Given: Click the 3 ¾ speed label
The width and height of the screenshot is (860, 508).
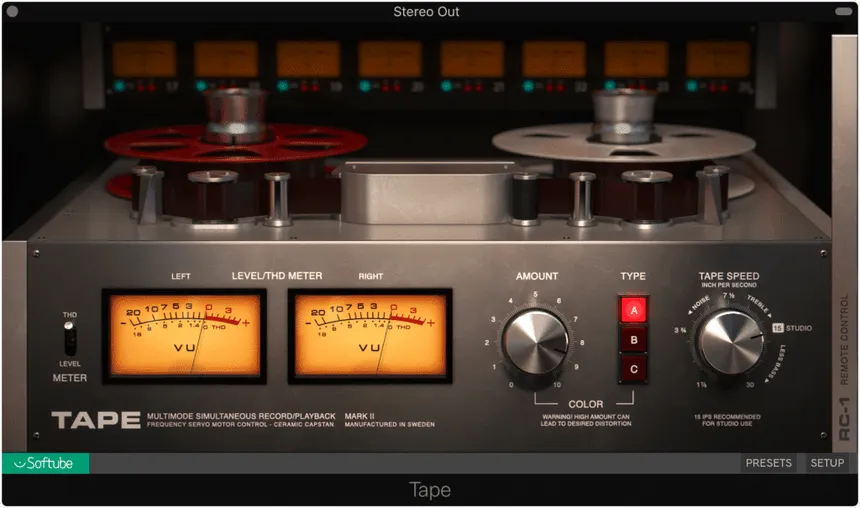Looking at the screenshot, I should pyautogui.click(x=680, y=330).
